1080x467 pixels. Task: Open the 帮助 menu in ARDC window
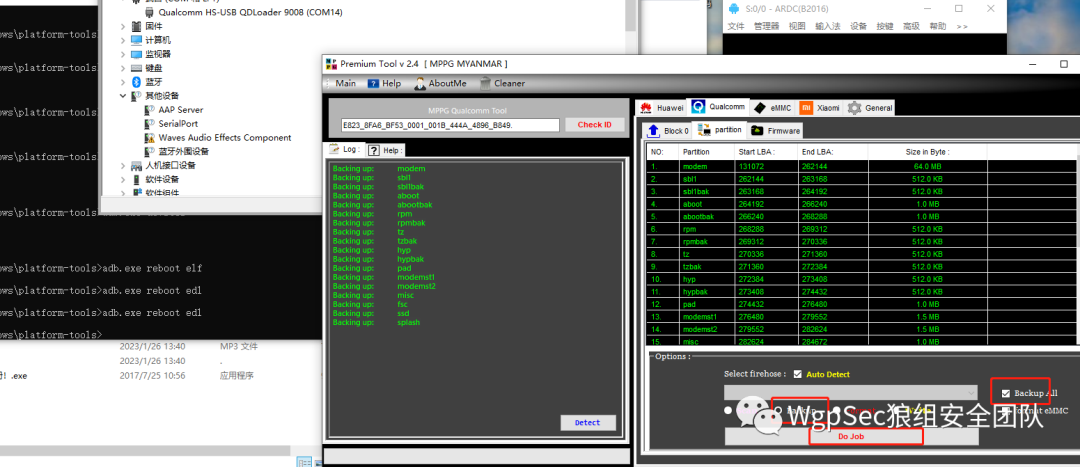pos(937,26)
